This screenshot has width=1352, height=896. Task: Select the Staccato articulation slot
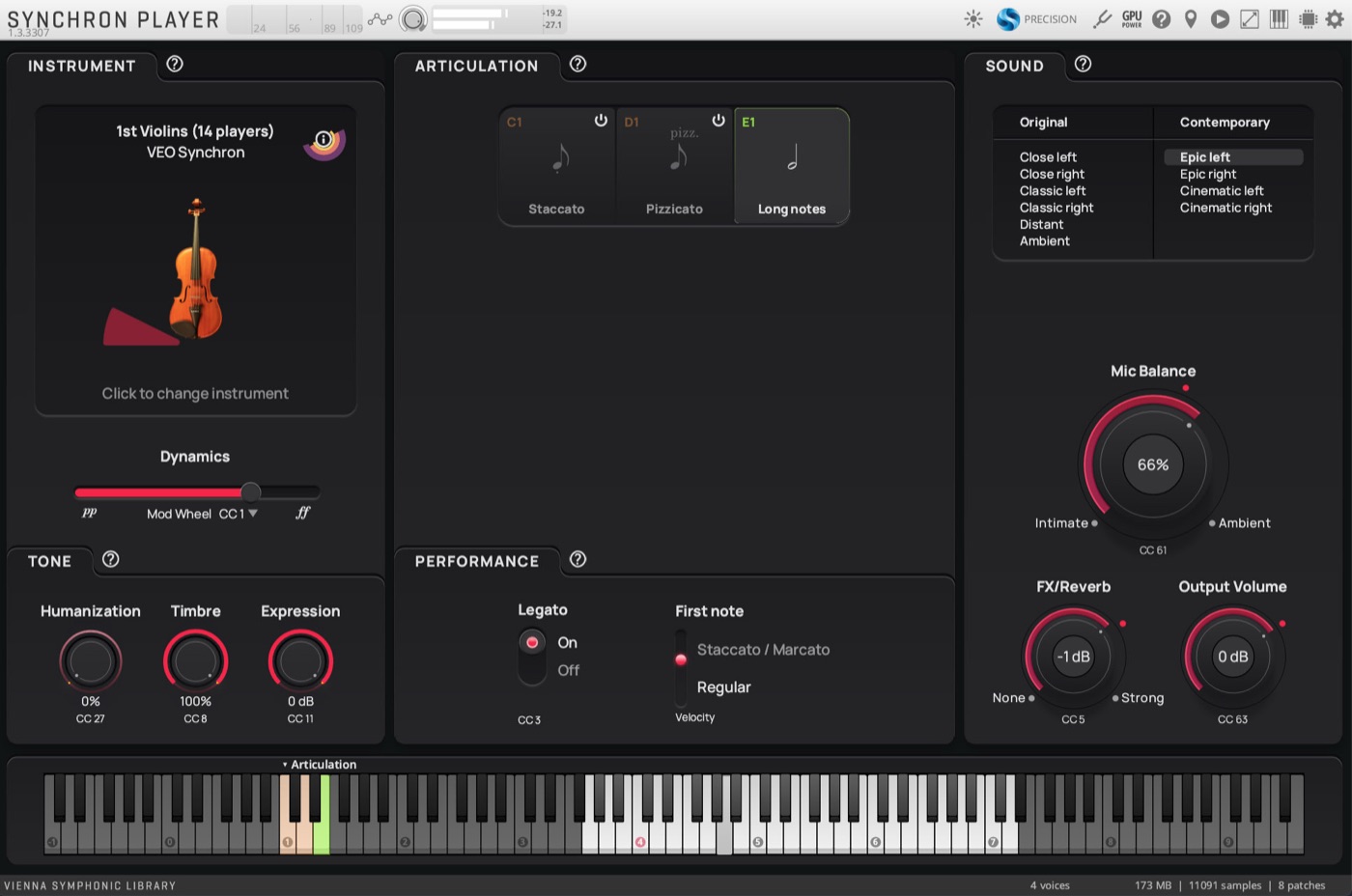click(557, 166)
